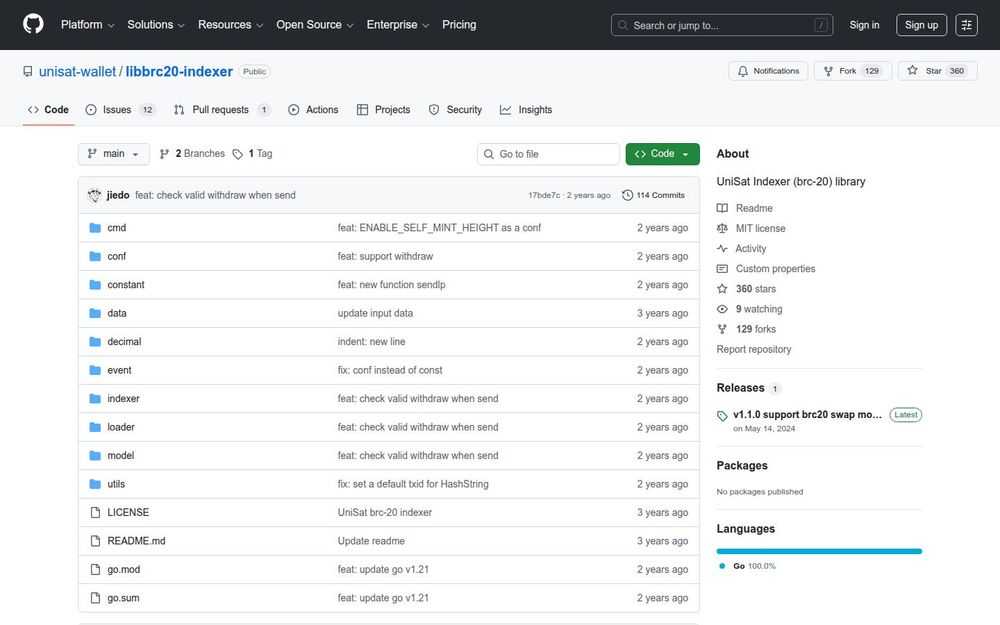This screenshot has width=1000, height=625.
Task: Open the conf folder
Action: tap(116, 256)
